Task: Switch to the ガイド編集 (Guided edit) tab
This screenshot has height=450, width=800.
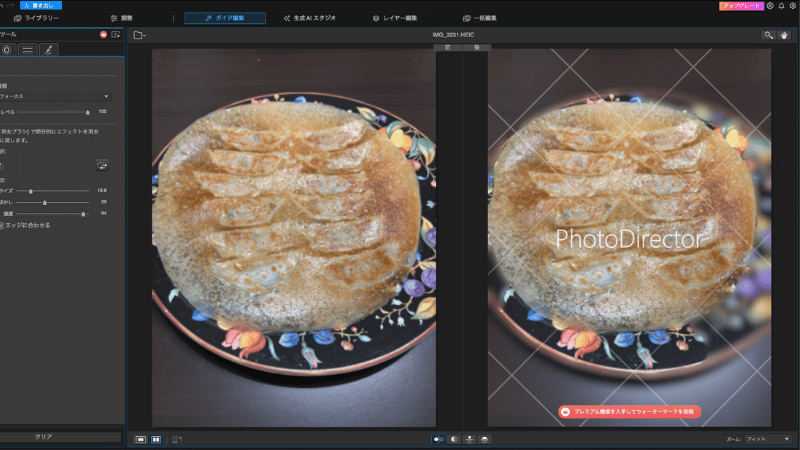Action: (224, 18)
